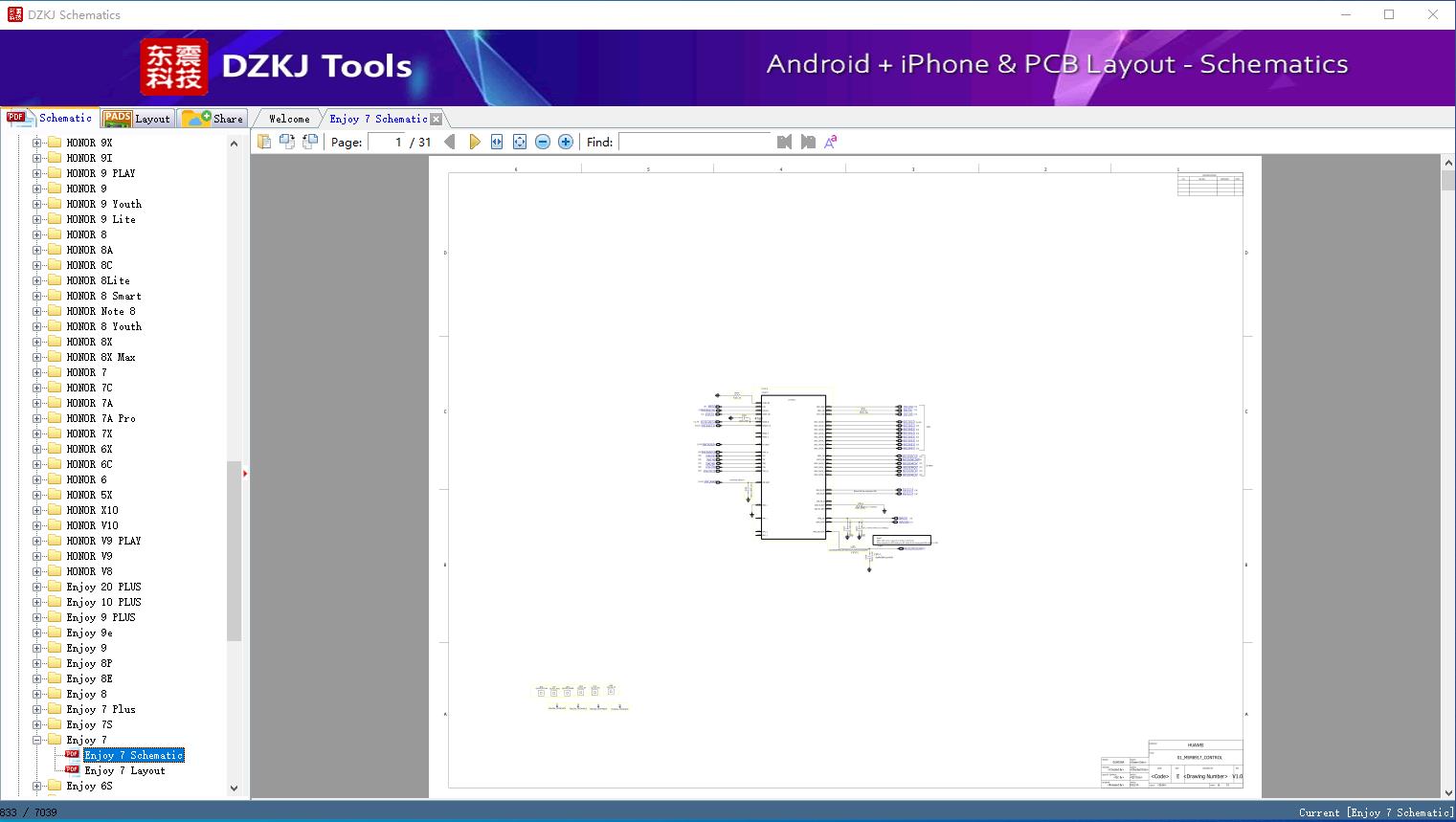This screenshot has height=822, width=1456.
Task: Maximize the DZKJ Schematics window
Action: click(x=1389, y=14)
